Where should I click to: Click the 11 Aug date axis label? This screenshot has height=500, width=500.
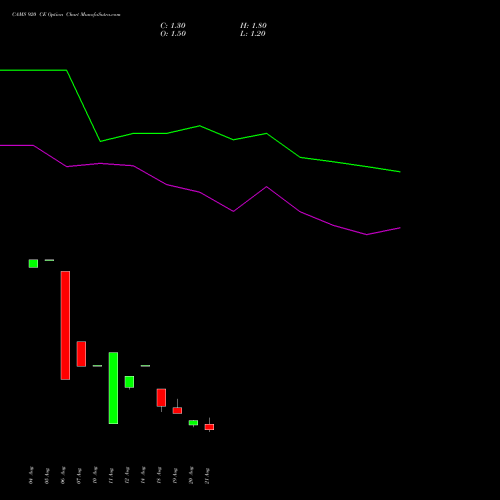[x=111, y=475]
